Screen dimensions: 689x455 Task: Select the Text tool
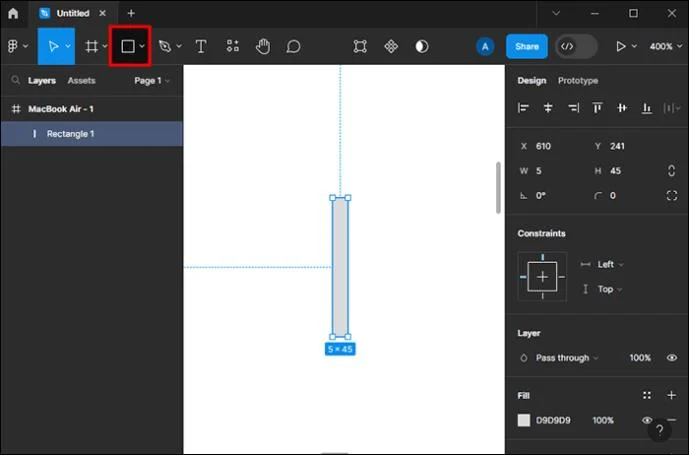click(201, 46)
